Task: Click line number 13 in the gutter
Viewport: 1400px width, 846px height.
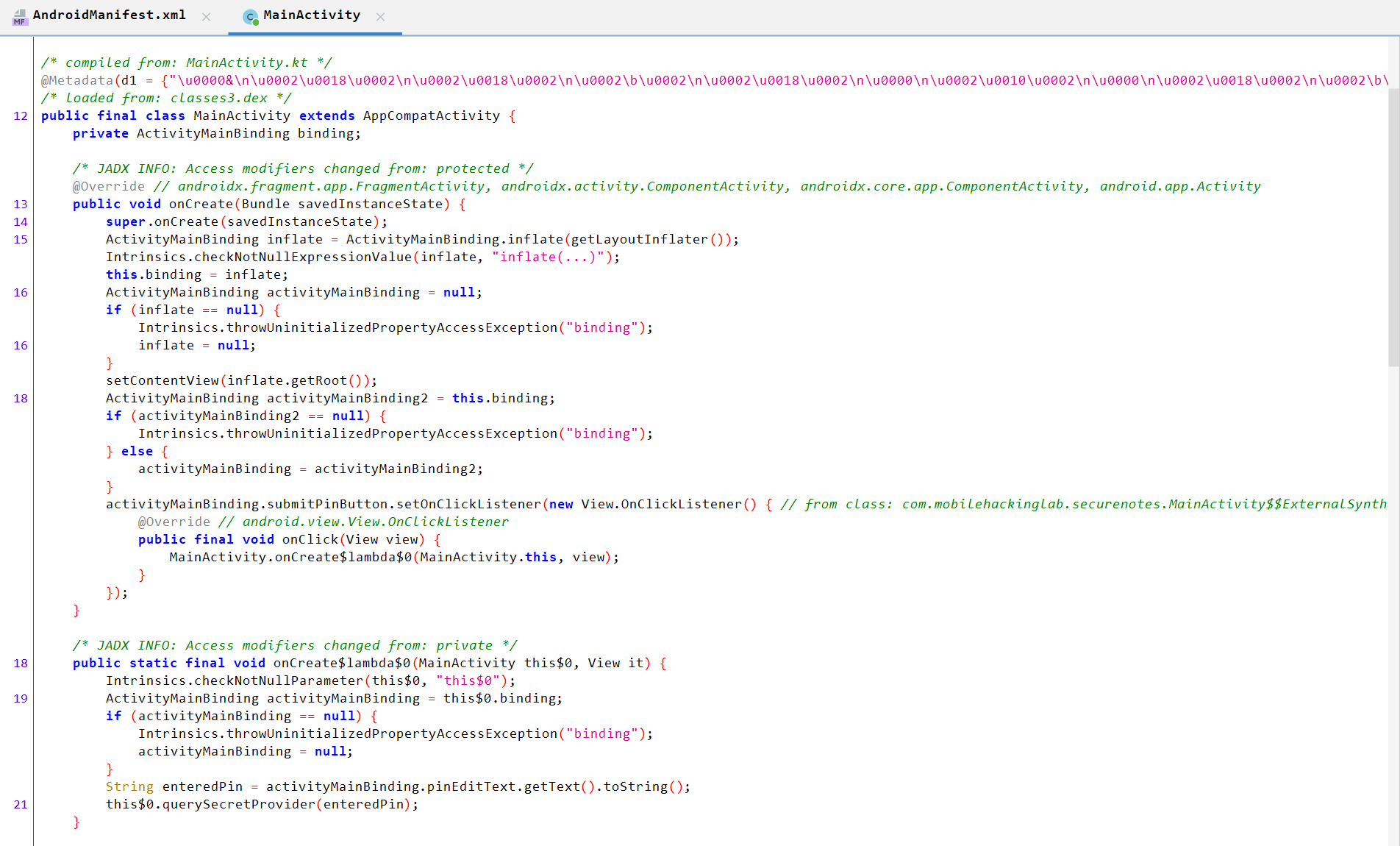Action: pyautogui.click(x=21, y=205)
